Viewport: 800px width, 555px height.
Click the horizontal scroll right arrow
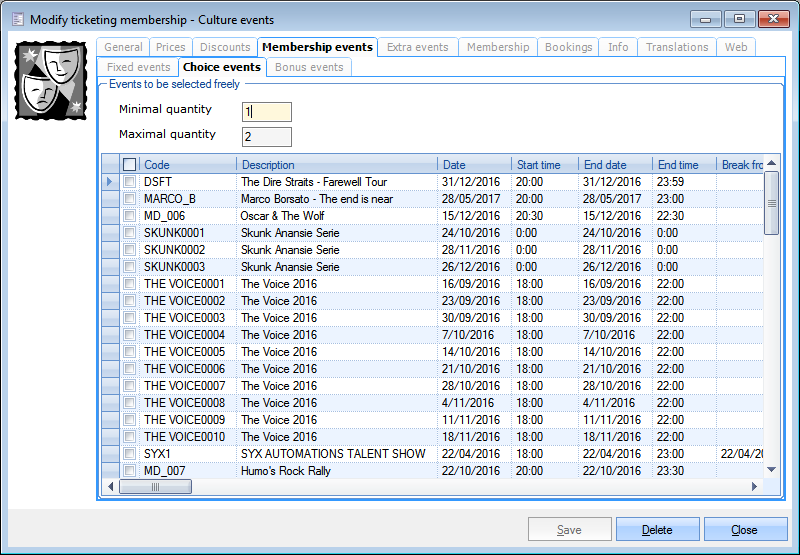click(754, 487)
